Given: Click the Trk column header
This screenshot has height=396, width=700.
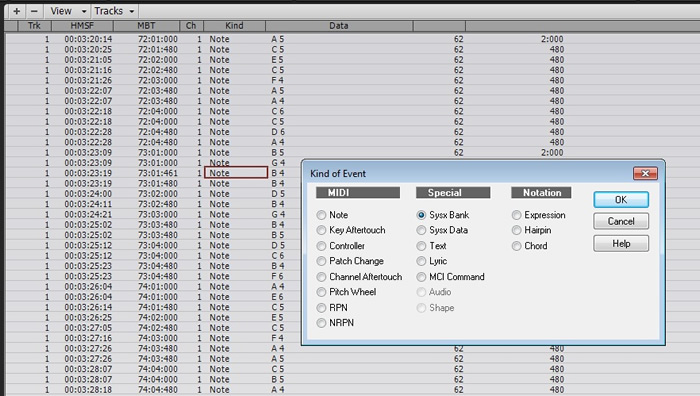Looking at the screenshot, I should pos(34,26).
